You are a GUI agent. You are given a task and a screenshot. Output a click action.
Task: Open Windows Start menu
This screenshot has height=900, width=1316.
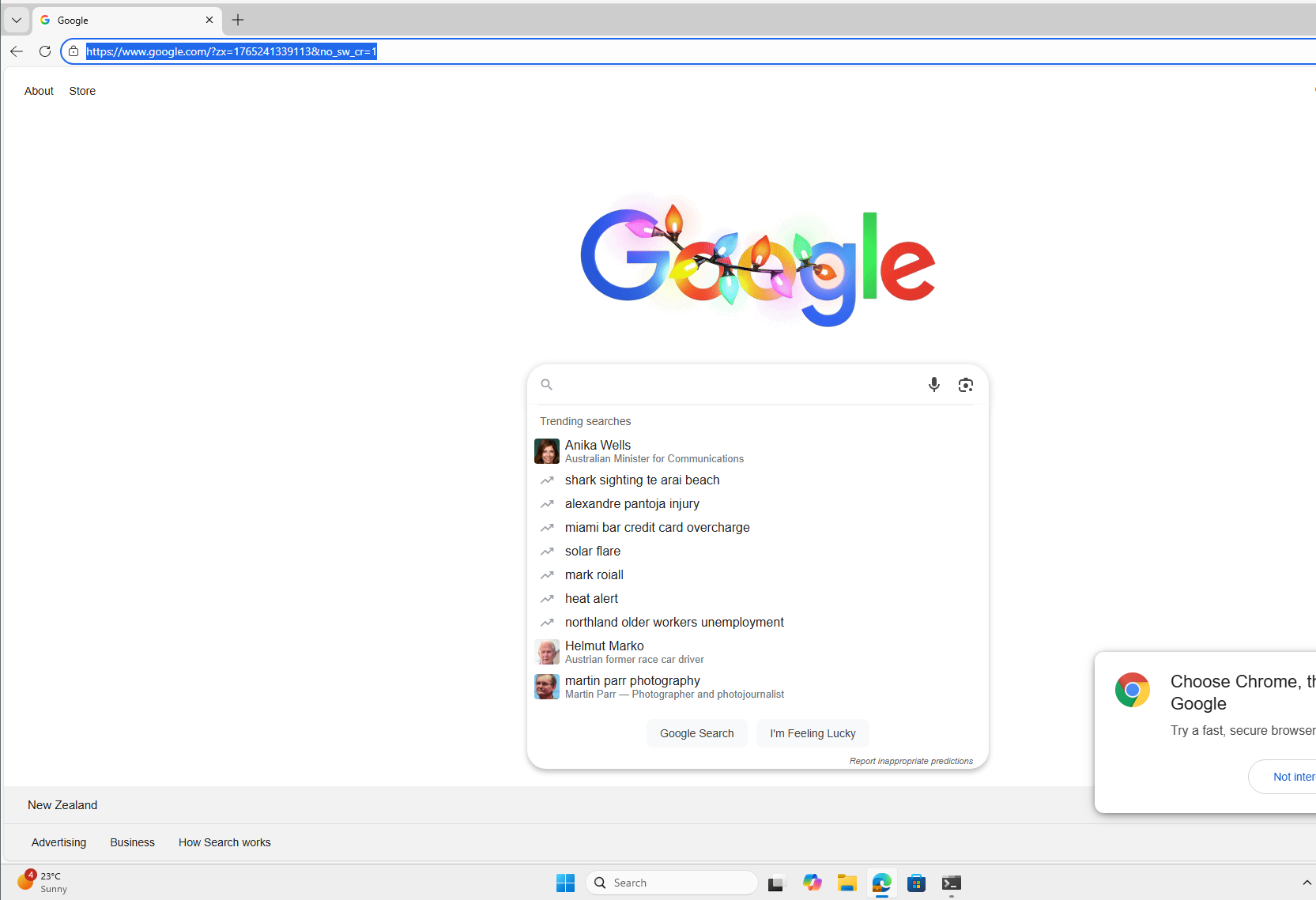565,883
